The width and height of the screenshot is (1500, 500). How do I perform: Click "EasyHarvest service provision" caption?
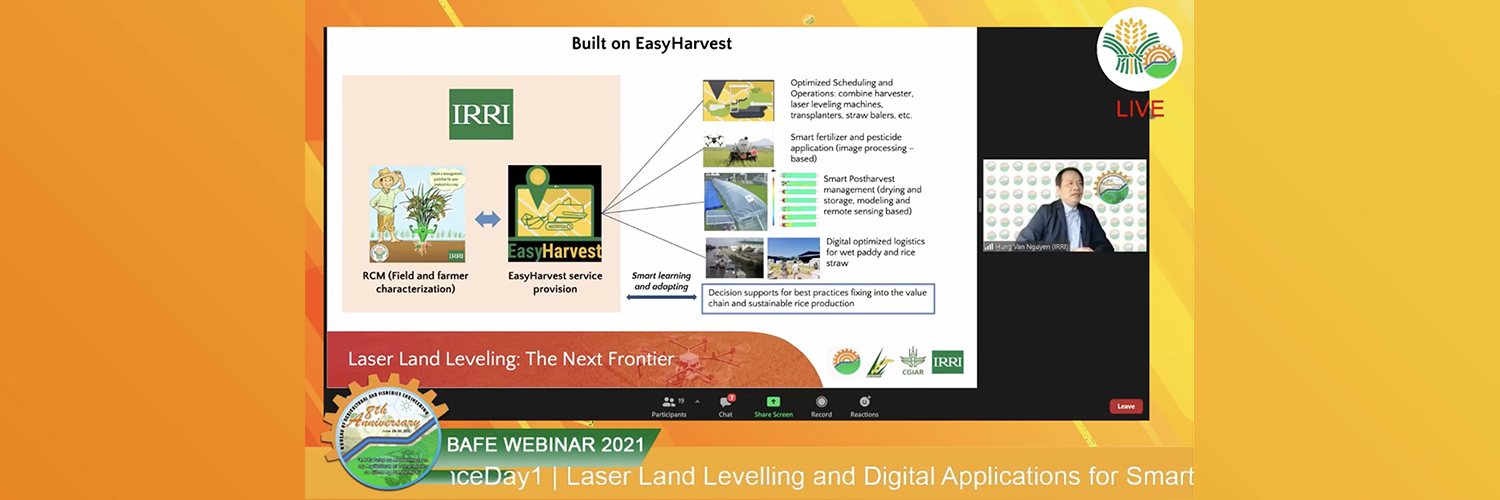point(555,282)
